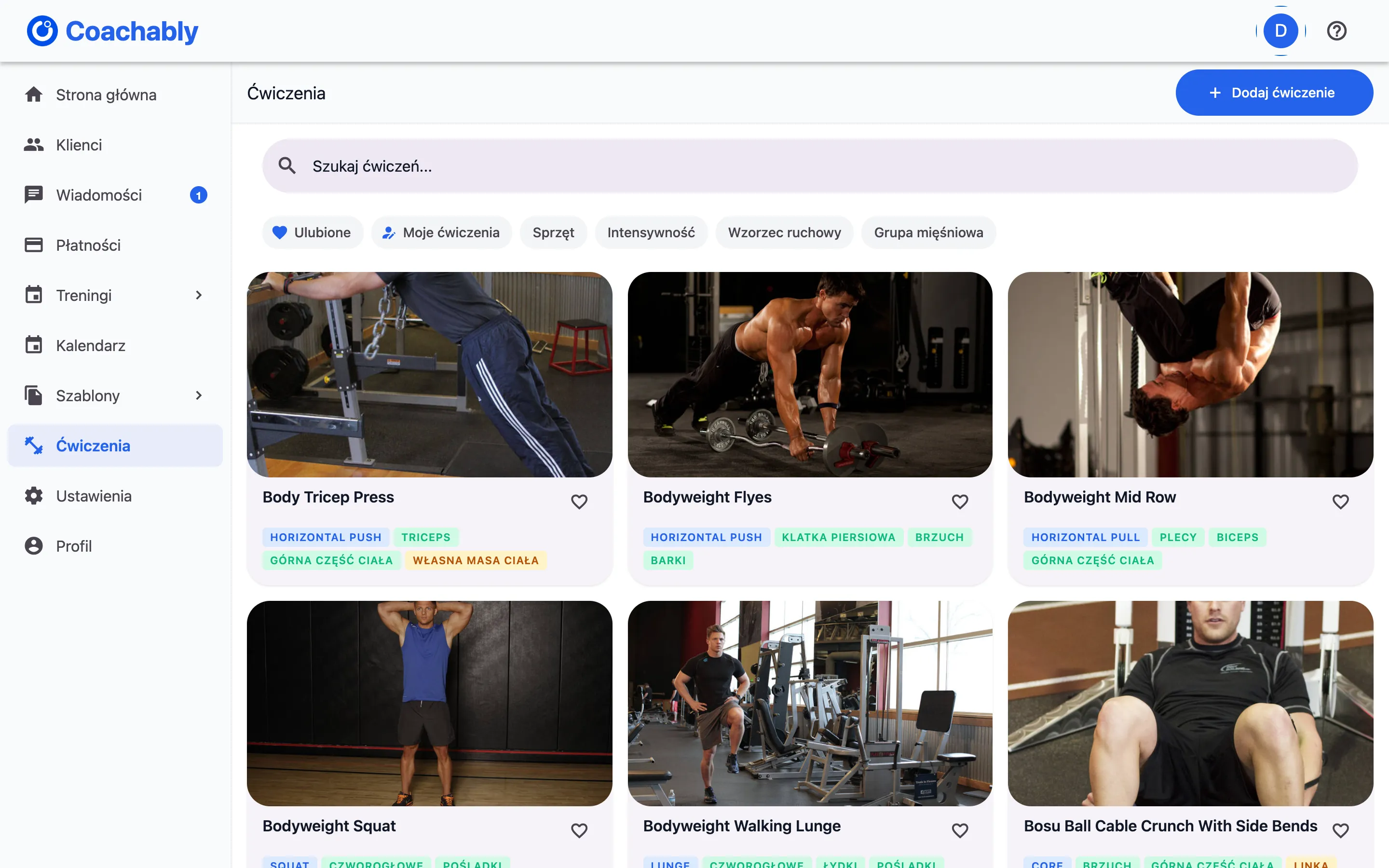Open the Grupa mięśniowa filter dropdown

(928, 232)
